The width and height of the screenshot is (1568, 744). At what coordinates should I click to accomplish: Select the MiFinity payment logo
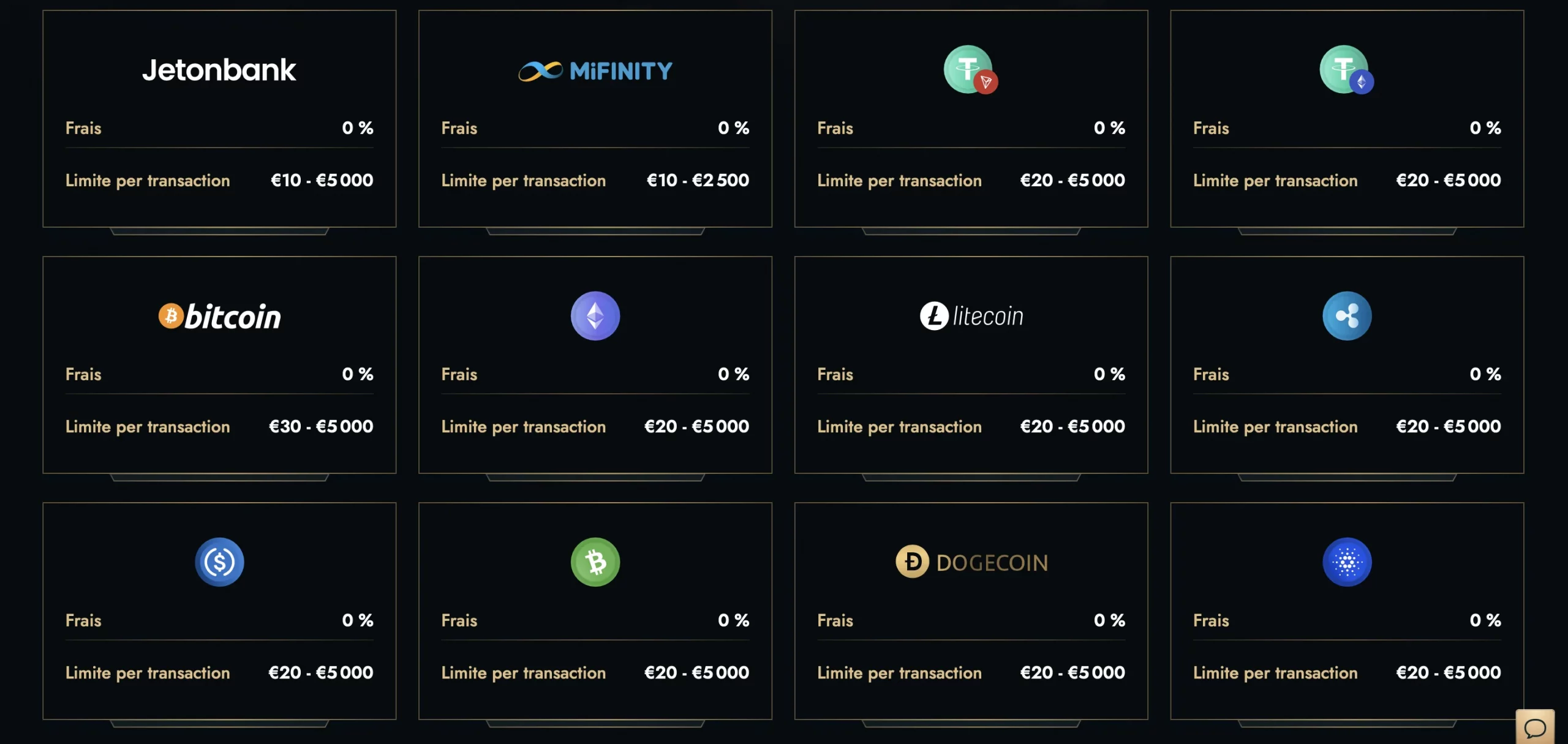pyautogui.click(x=595, y=71)
